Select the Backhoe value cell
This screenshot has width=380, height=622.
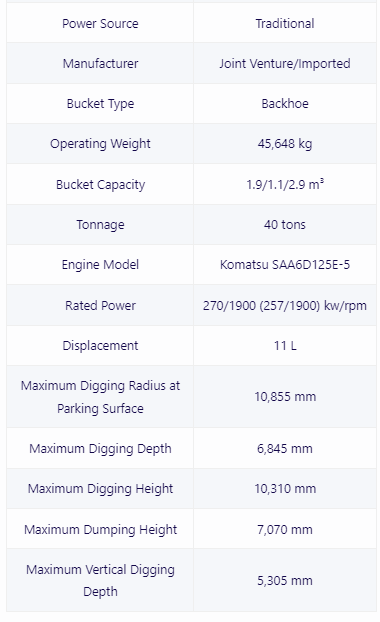point(285,104)
